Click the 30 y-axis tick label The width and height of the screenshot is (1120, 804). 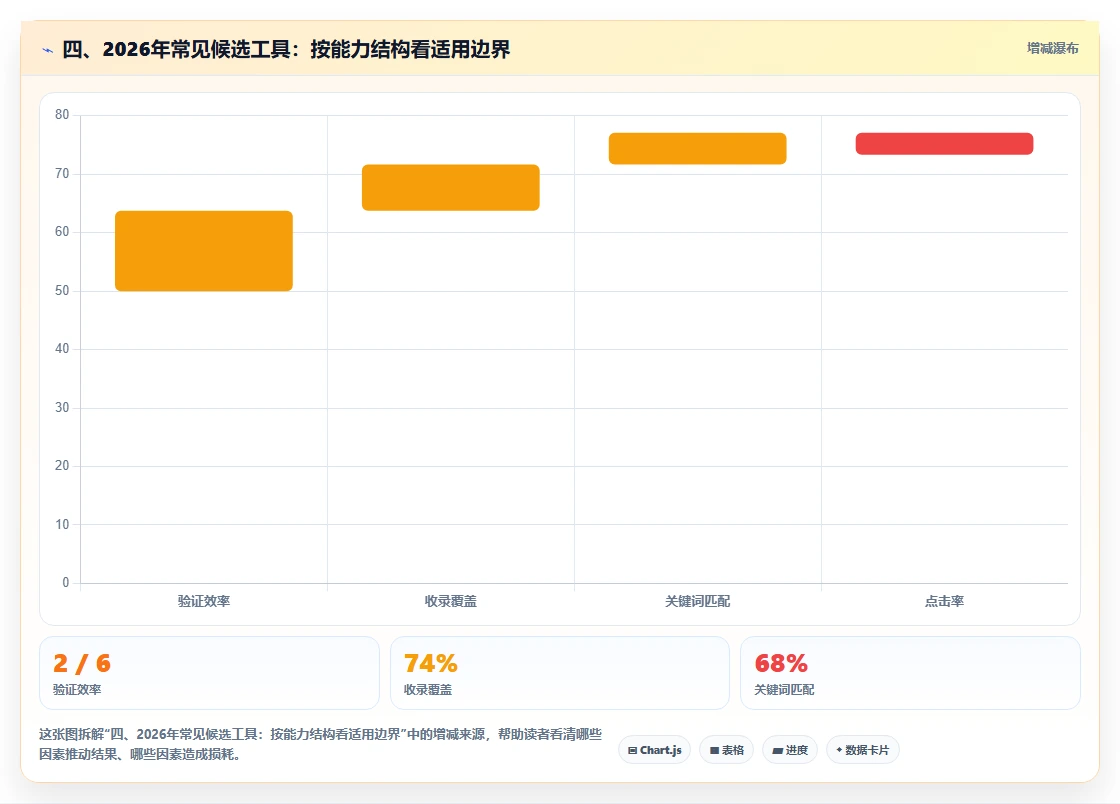(62, 408)
